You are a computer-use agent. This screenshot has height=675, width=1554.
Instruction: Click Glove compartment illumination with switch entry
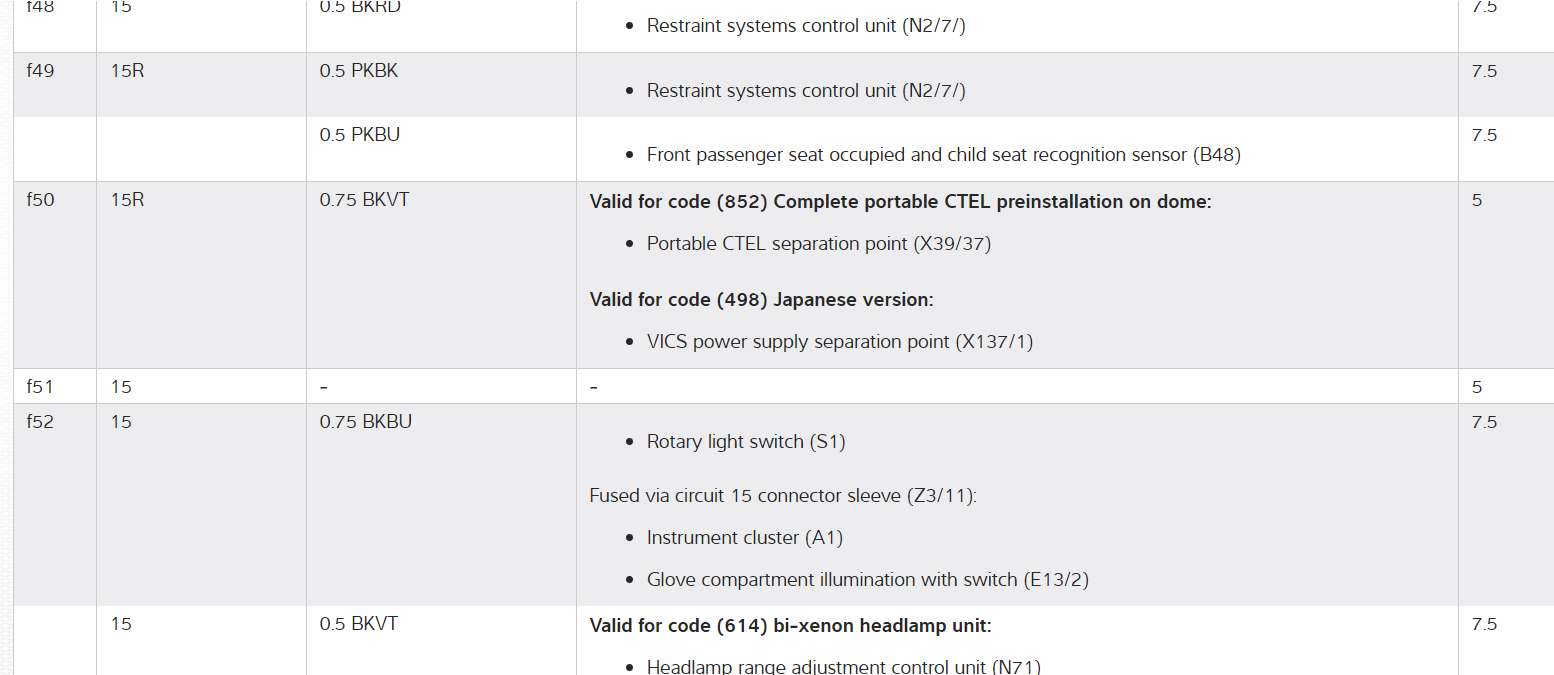pos(867,580)
